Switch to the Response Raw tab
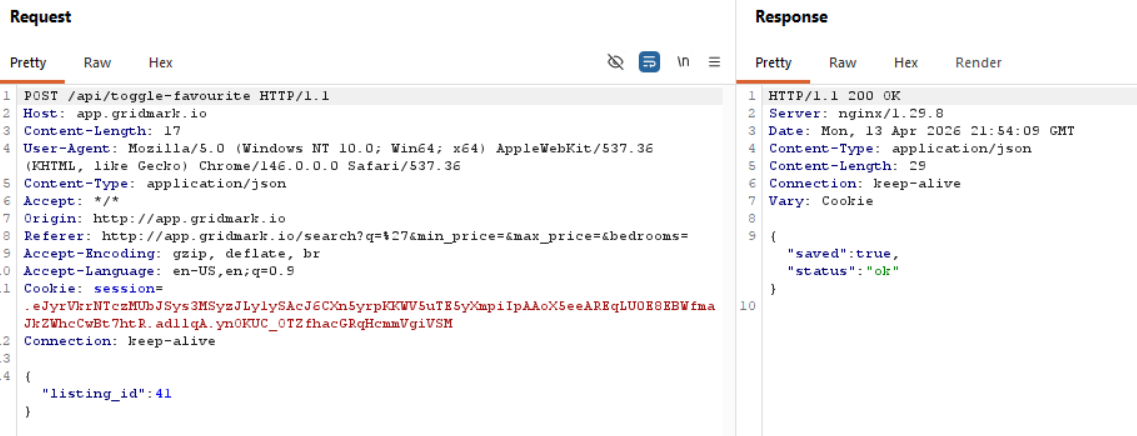 (x=842, y=62)
